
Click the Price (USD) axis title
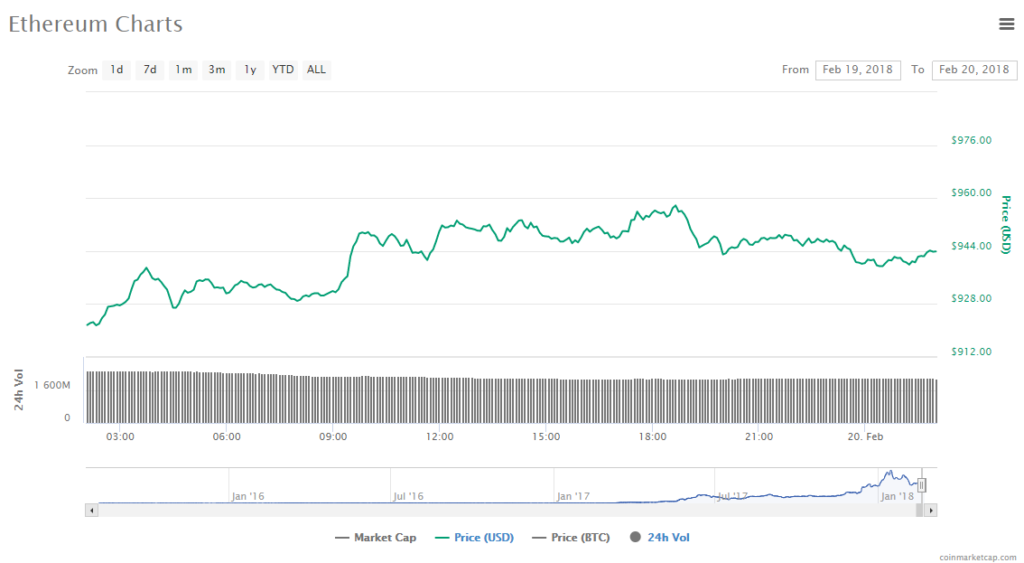coord(1006,225)
